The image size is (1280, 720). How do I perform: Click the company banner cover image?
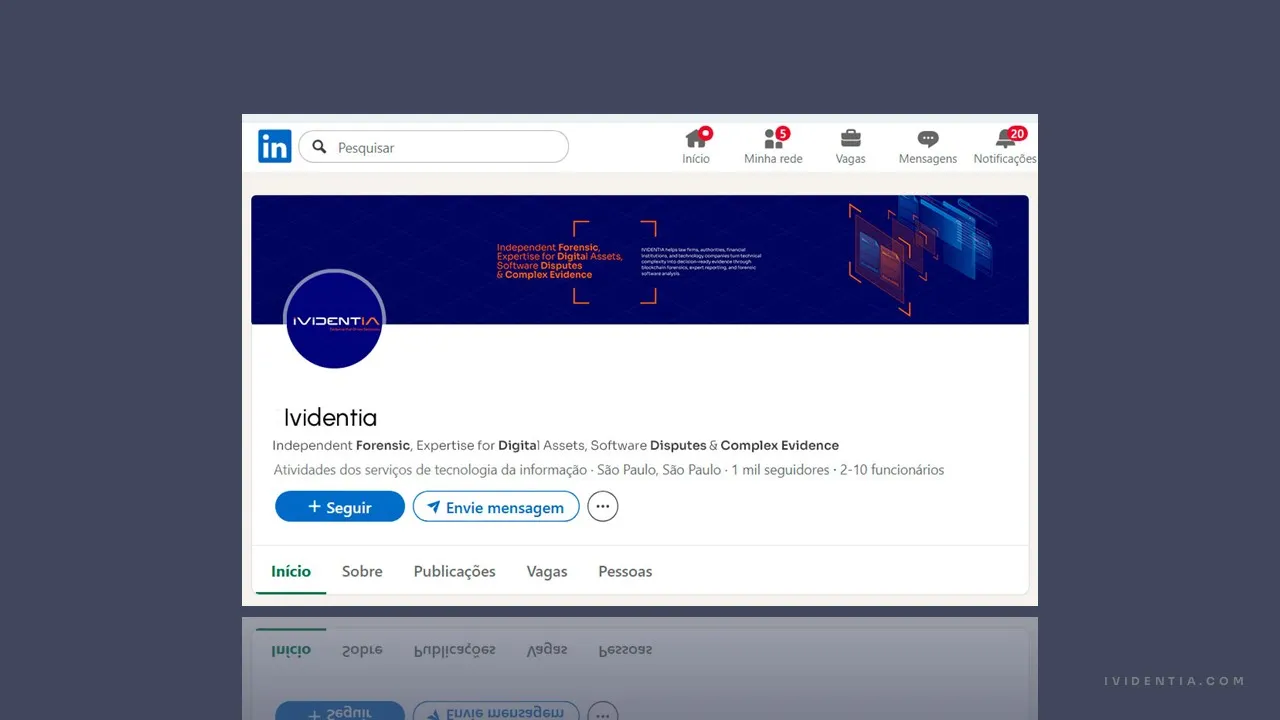click(640, 259)
